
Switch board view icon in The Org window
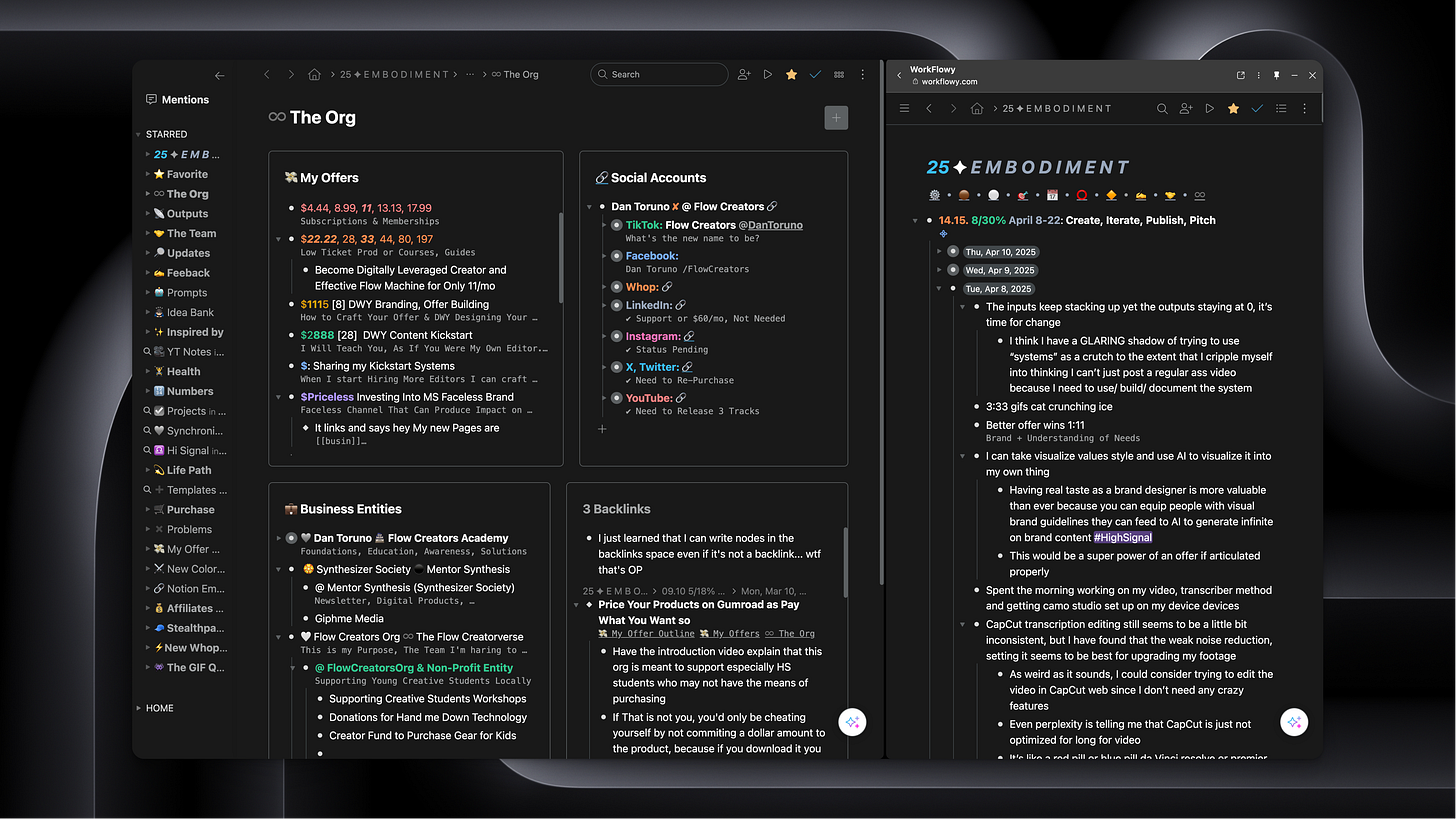coord(839,74)
